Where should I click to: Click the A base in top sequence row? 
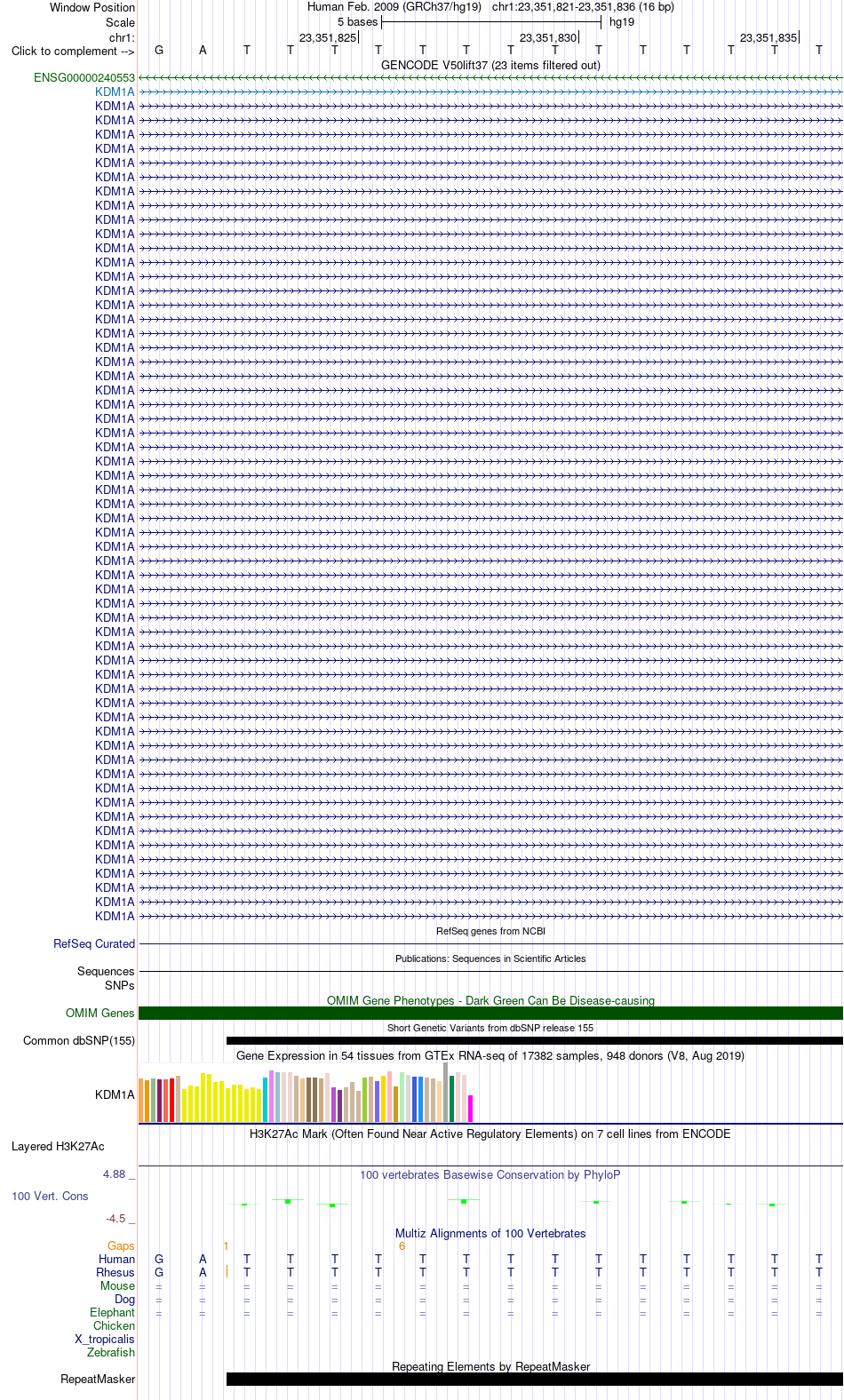pyautogui.click(x=203, y=51)
